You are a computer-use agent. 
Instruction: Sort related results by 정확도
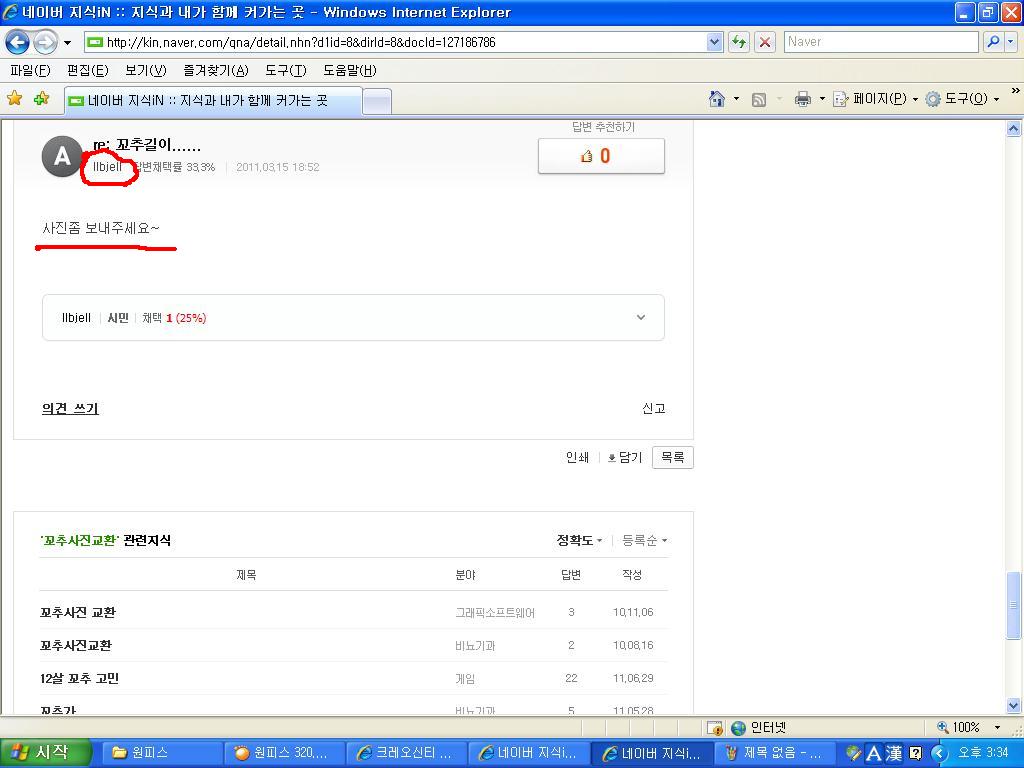pyautogui.click(x=579, y=540)
